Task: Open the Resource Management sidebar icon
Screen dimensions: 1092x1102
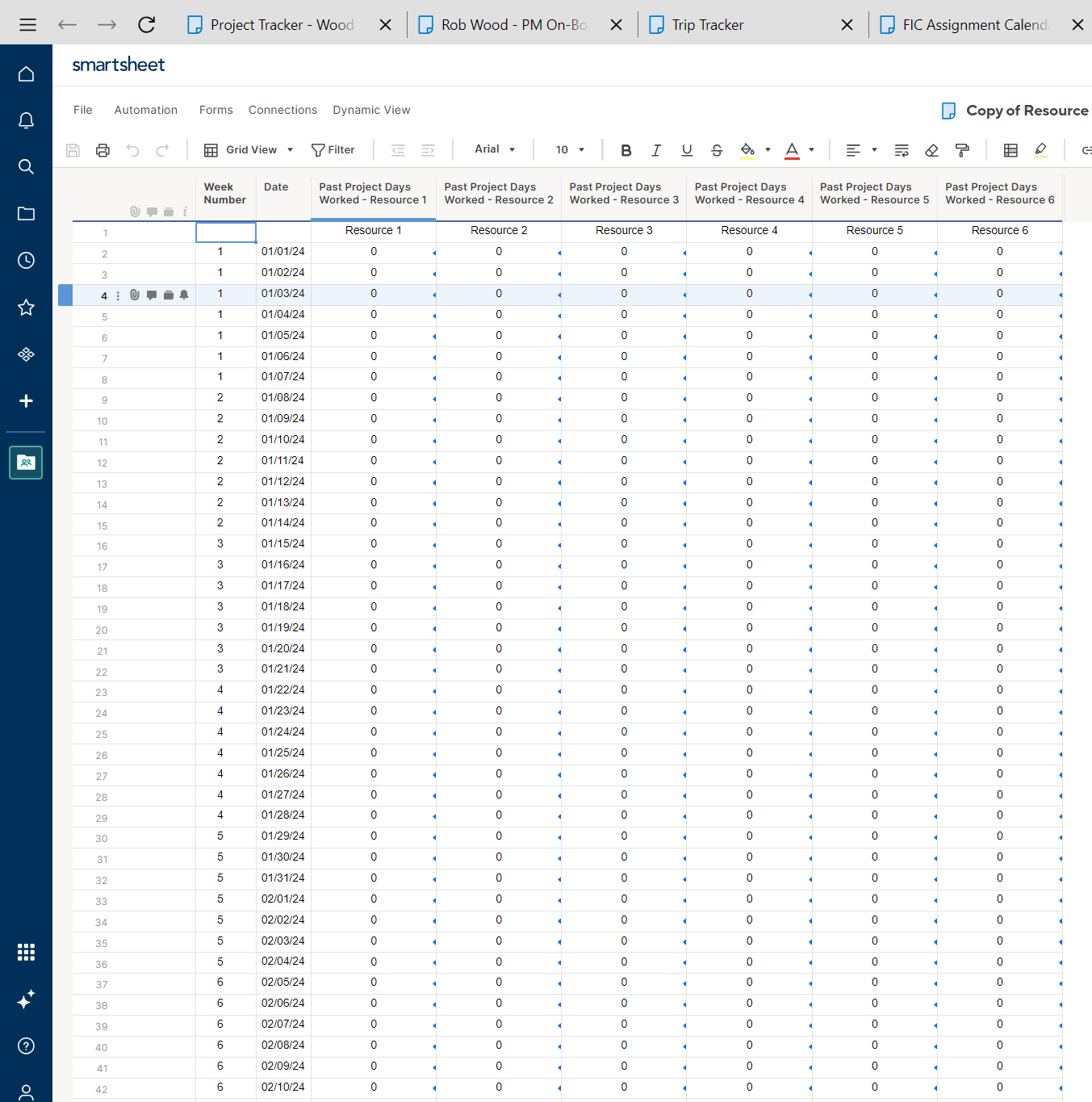Action: tap(26, 463)
